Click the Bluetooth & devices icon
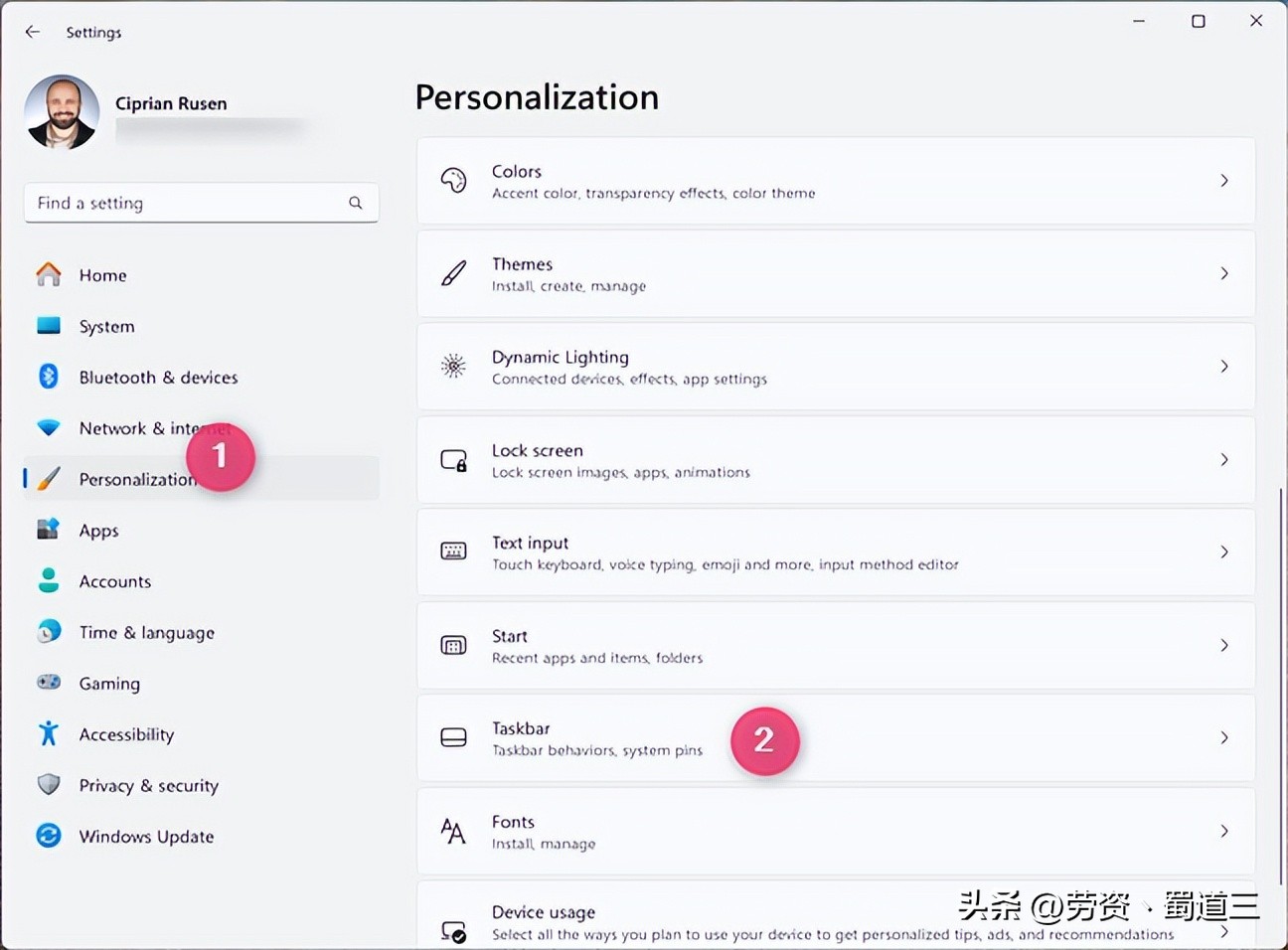Viewport: 1288px width, 950px height. (x=48, y=377)
